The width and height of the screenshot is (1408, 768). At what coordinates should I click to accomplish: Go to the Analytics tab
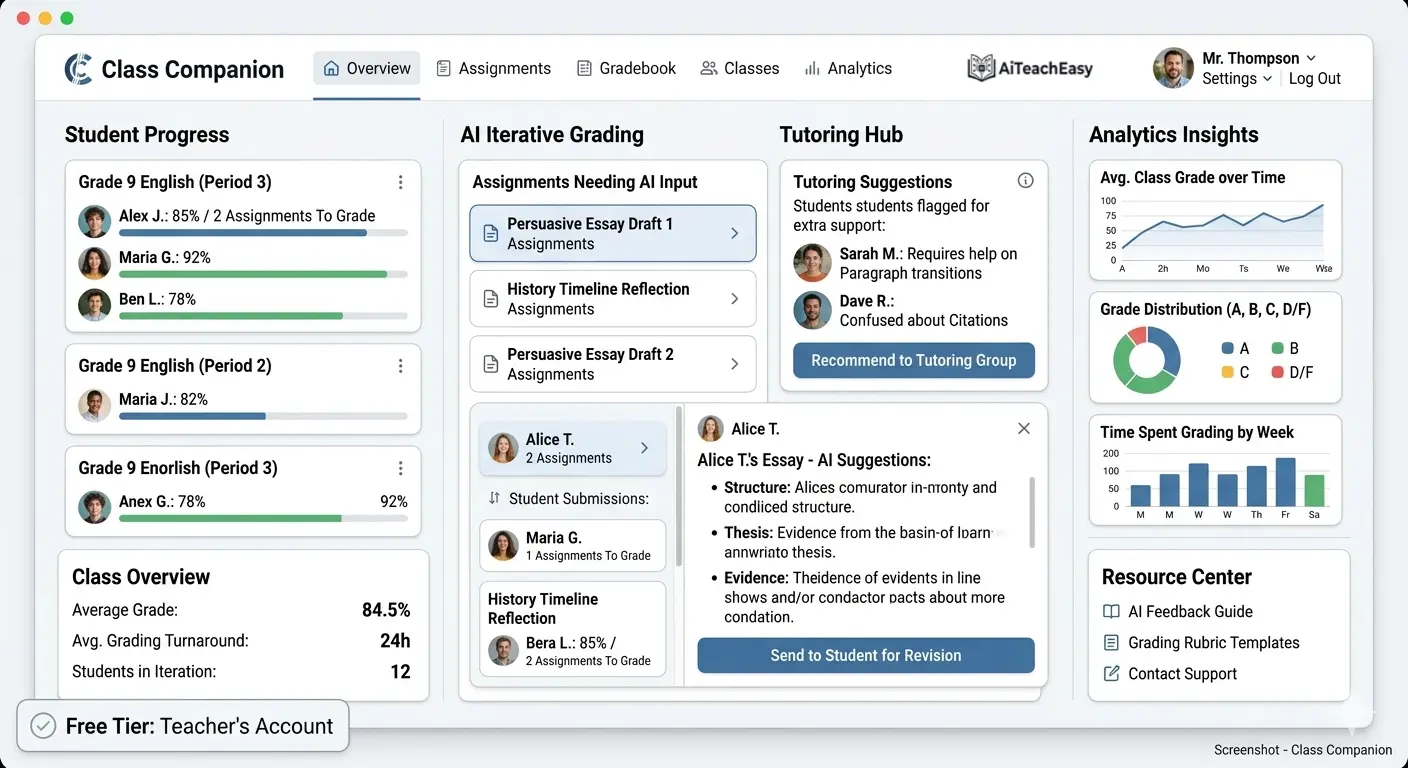coord(848,69)
